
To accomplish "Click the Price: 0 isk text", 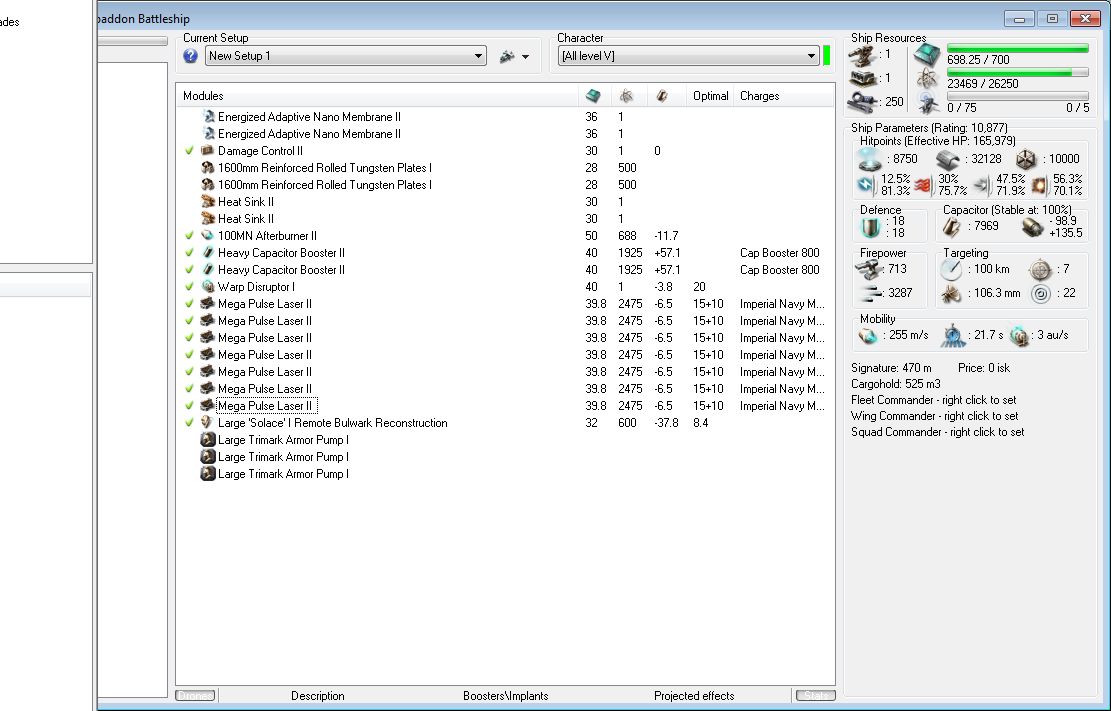I will pyautogui.click(x=983, y=368).
